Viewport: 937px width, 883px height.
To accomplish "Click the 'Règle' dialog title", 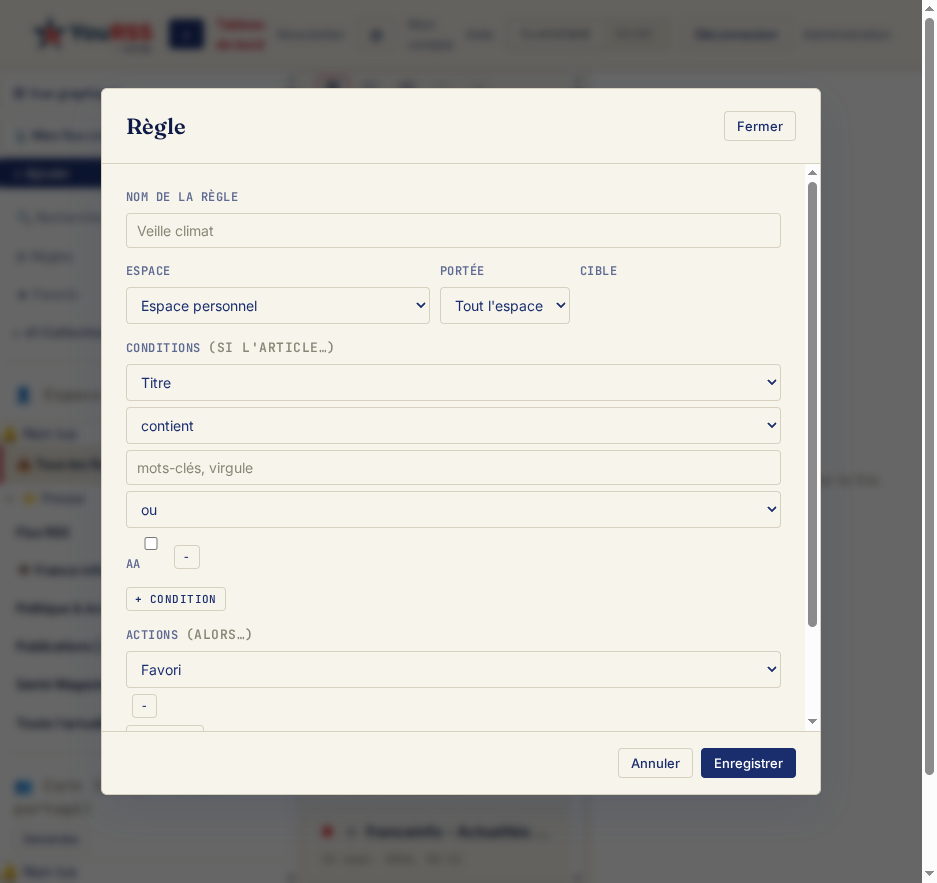I will pos(156,127).
